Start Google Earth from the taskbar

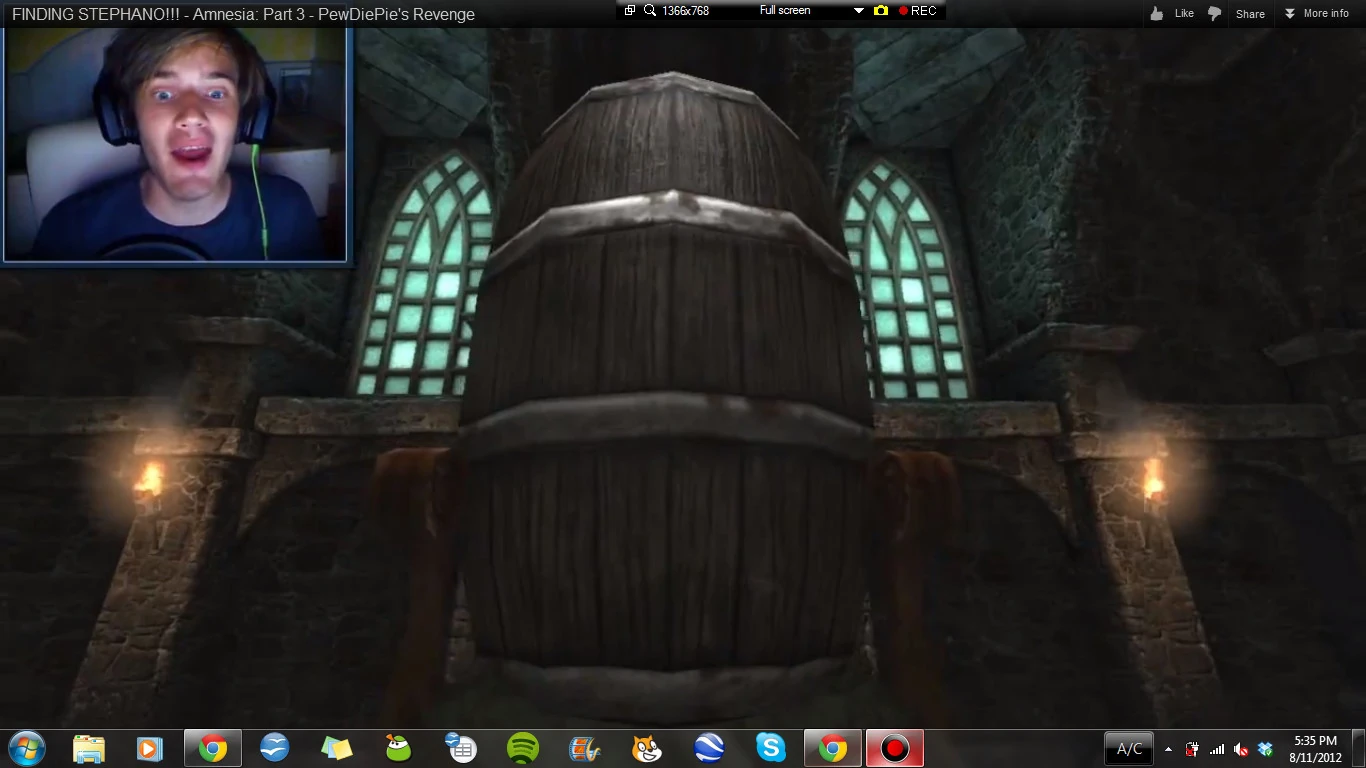point(709,748)
